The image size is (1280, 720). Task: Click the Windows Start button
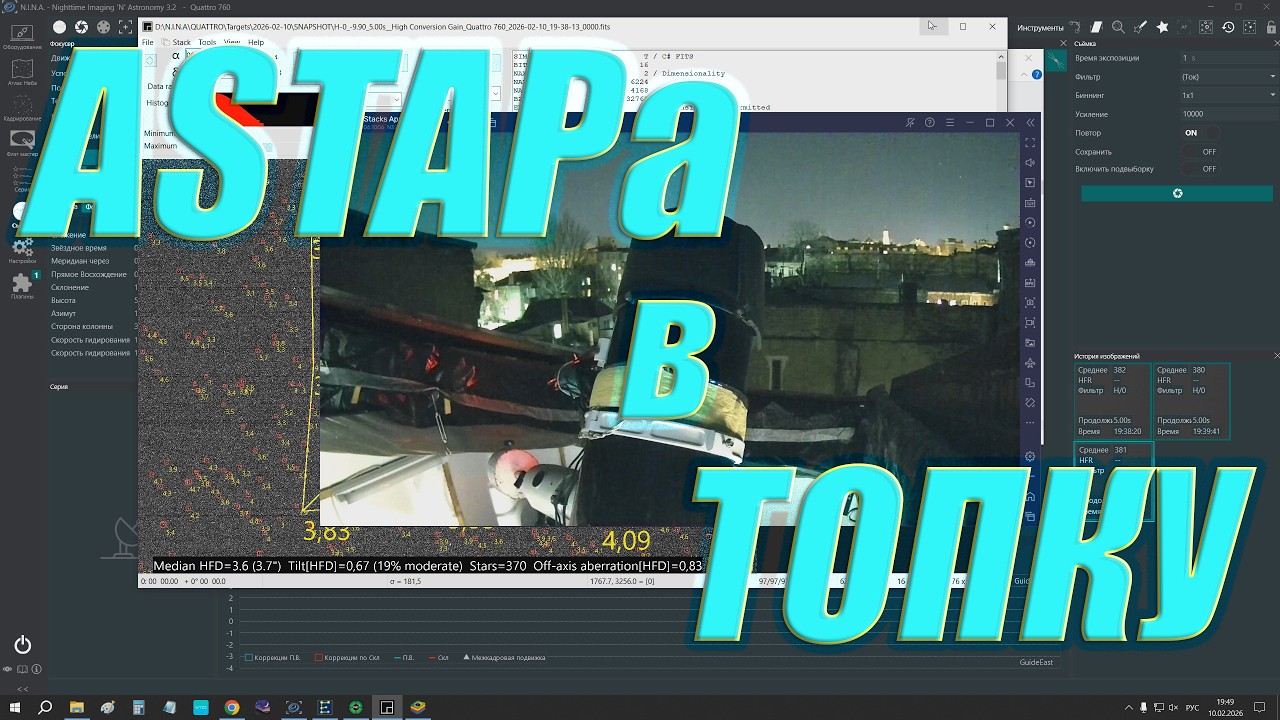[15, 707]
